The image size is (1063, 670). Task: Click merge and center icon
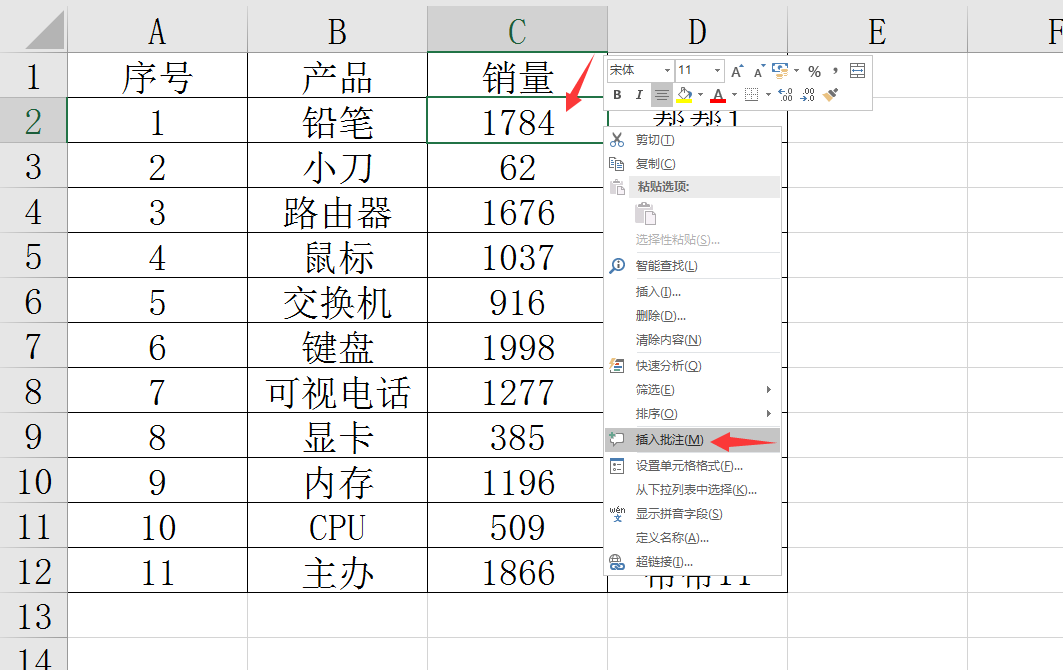(858, 71)
